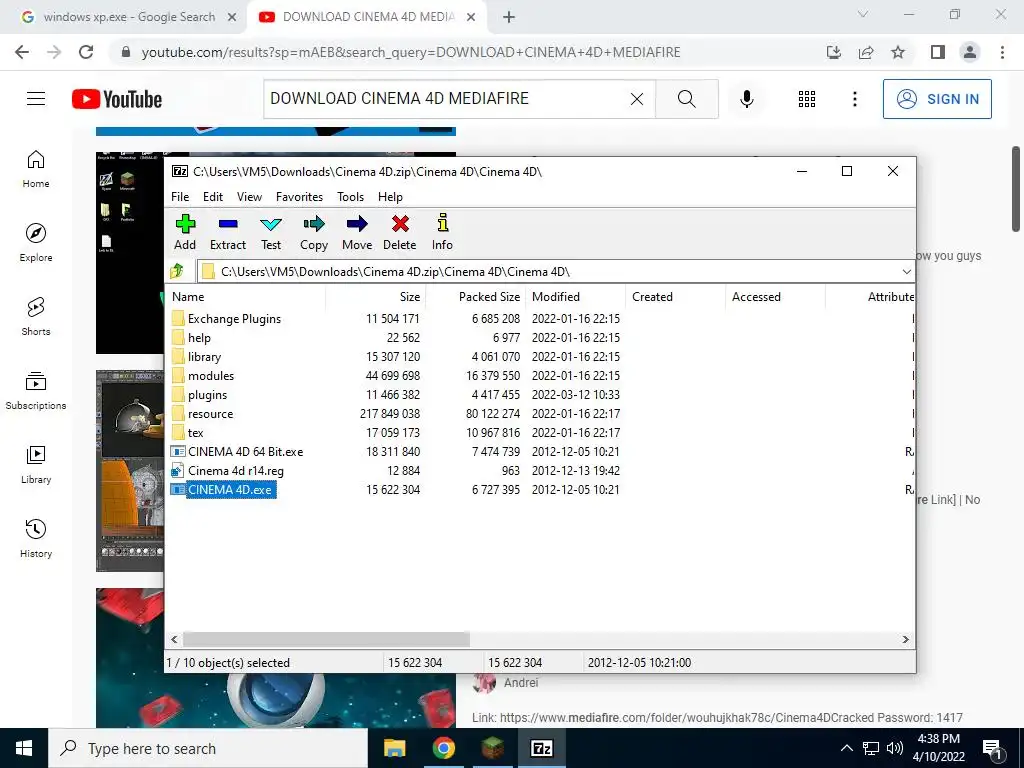
Task: Select the library folder row
Action: (204, 357)
